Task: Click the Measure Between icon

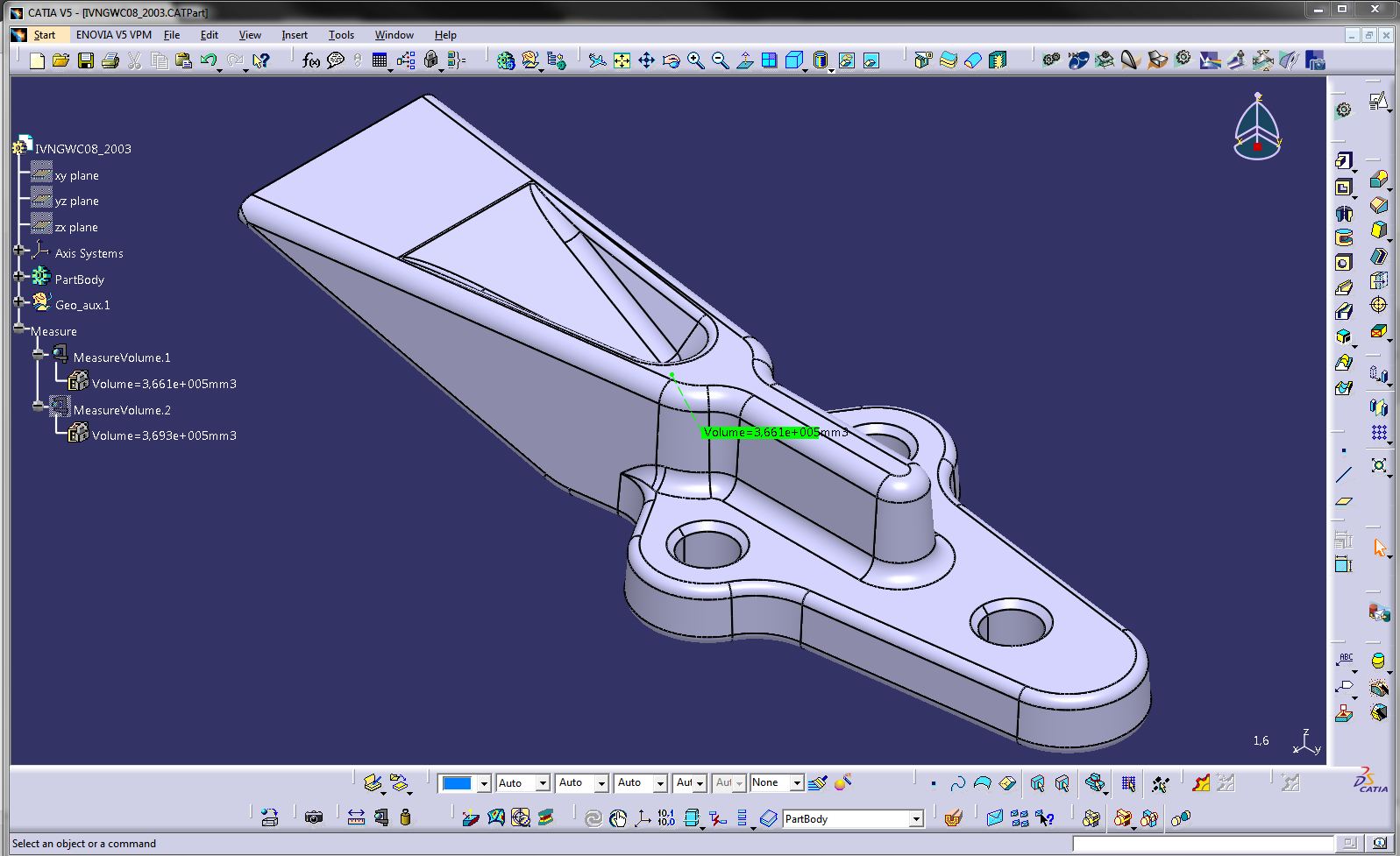Action: tap(356, 817)
